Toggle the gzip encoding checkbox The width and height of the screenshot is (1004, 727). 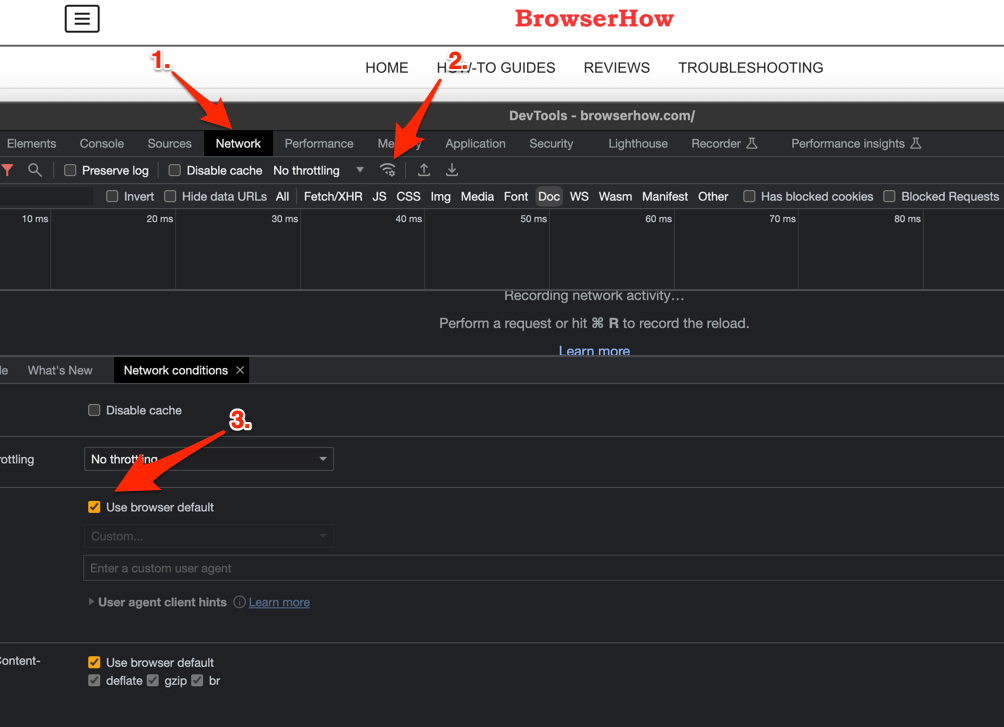pyautogui.click(x=152, y=680)
